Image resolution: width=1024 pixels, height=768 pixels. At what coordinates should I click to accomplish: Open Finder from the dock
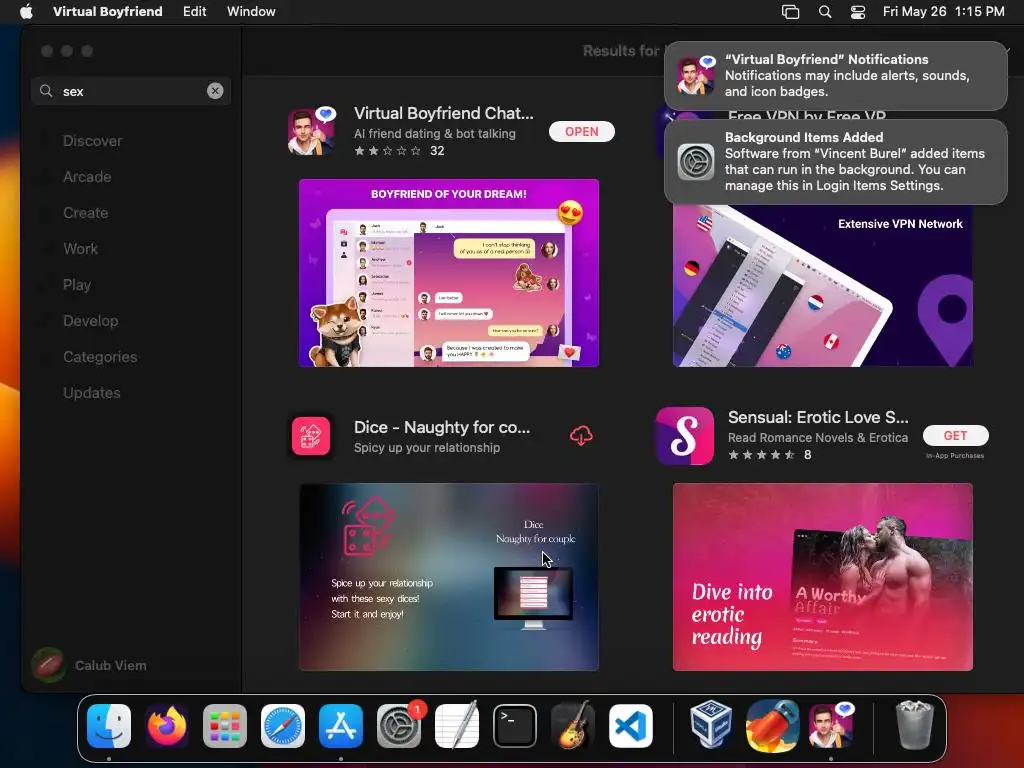[x=108, y=726]
